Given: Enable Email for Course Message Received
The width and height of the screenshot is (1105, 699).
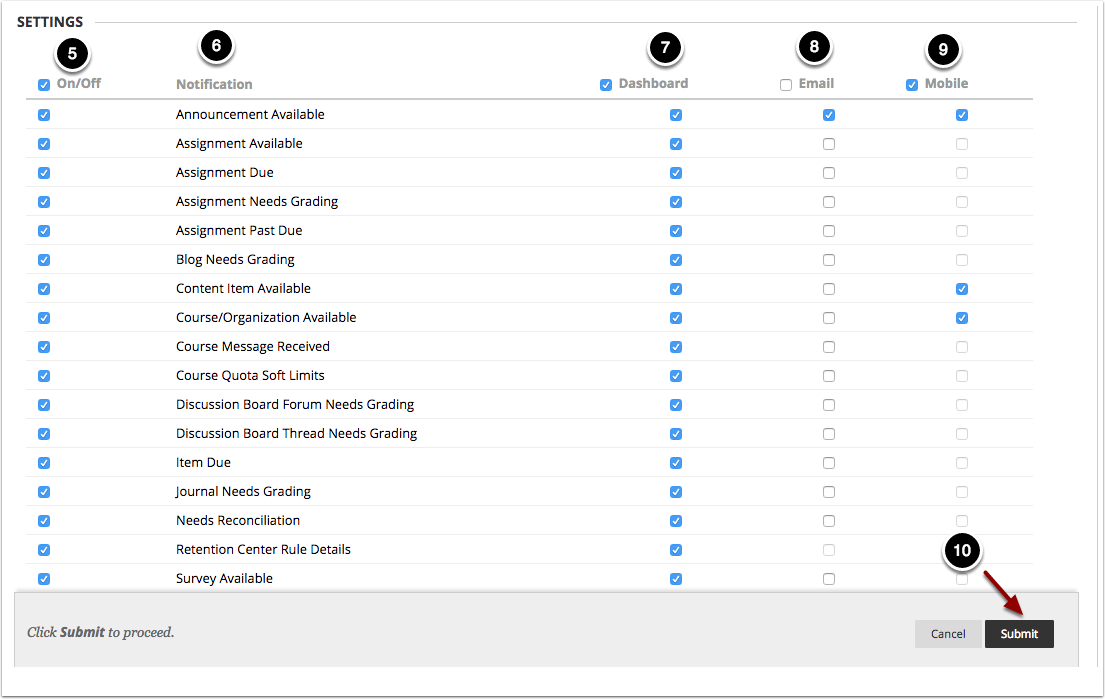Looking at the screenshot, I should pyautogui.click(x=829, y=347).
